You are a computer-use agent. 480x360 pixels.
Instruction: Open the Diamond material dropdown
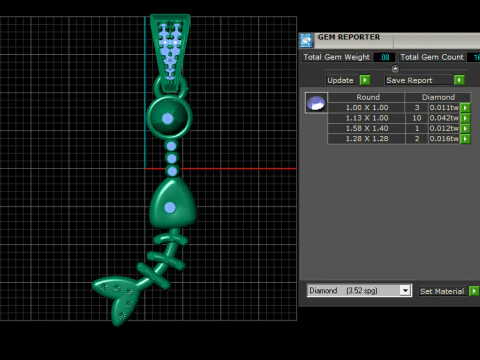[405, 291]
